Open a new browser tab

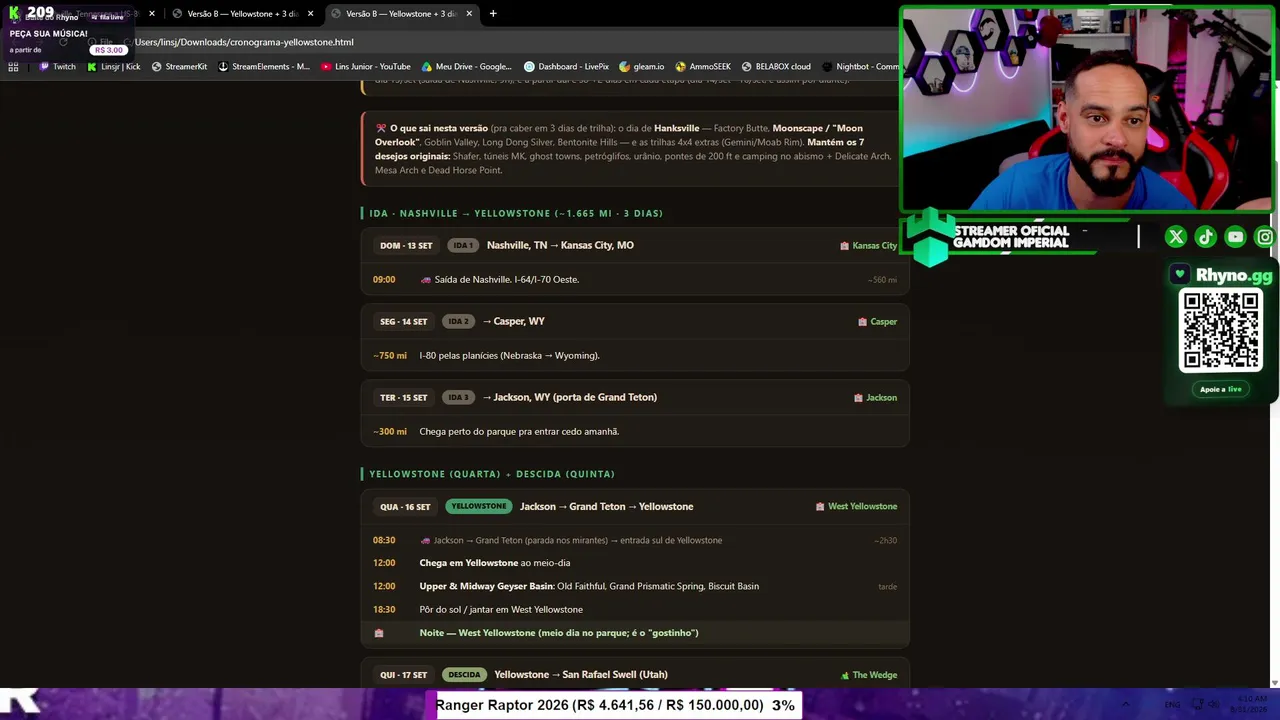coord(493,14)
